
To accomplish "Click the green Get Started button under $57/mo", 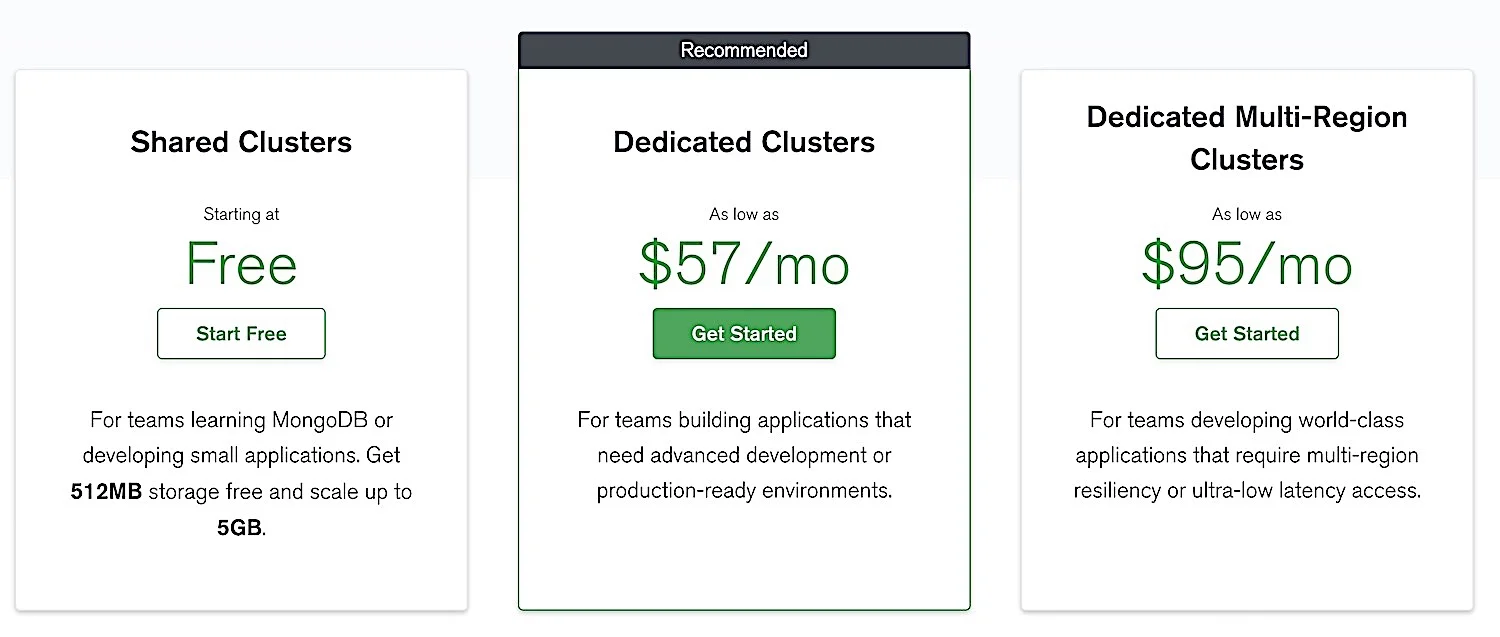I will click(x=744, y=334).
